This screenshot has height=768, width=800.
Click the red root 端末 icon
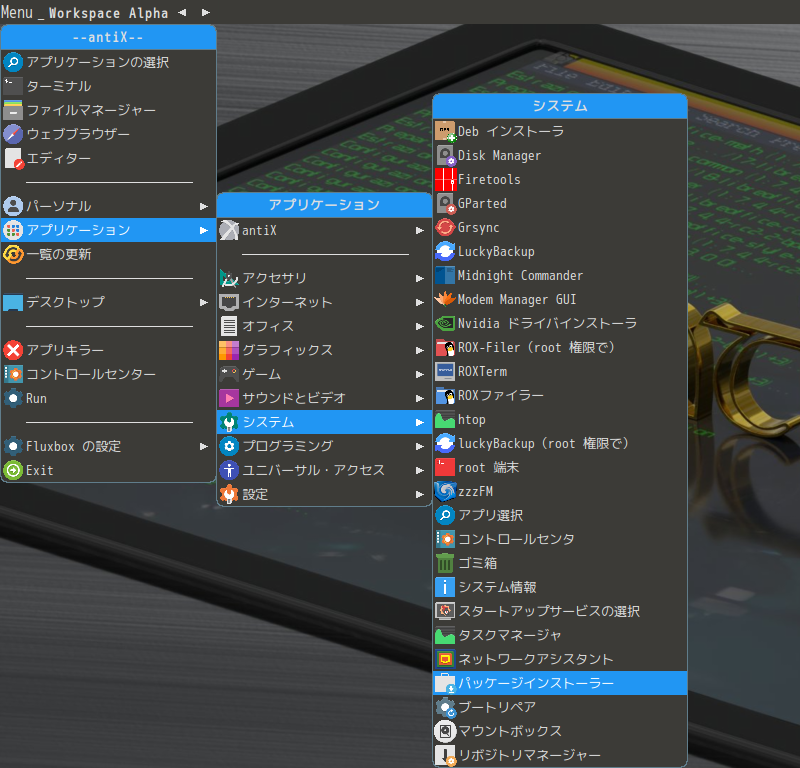click(445, 467)
